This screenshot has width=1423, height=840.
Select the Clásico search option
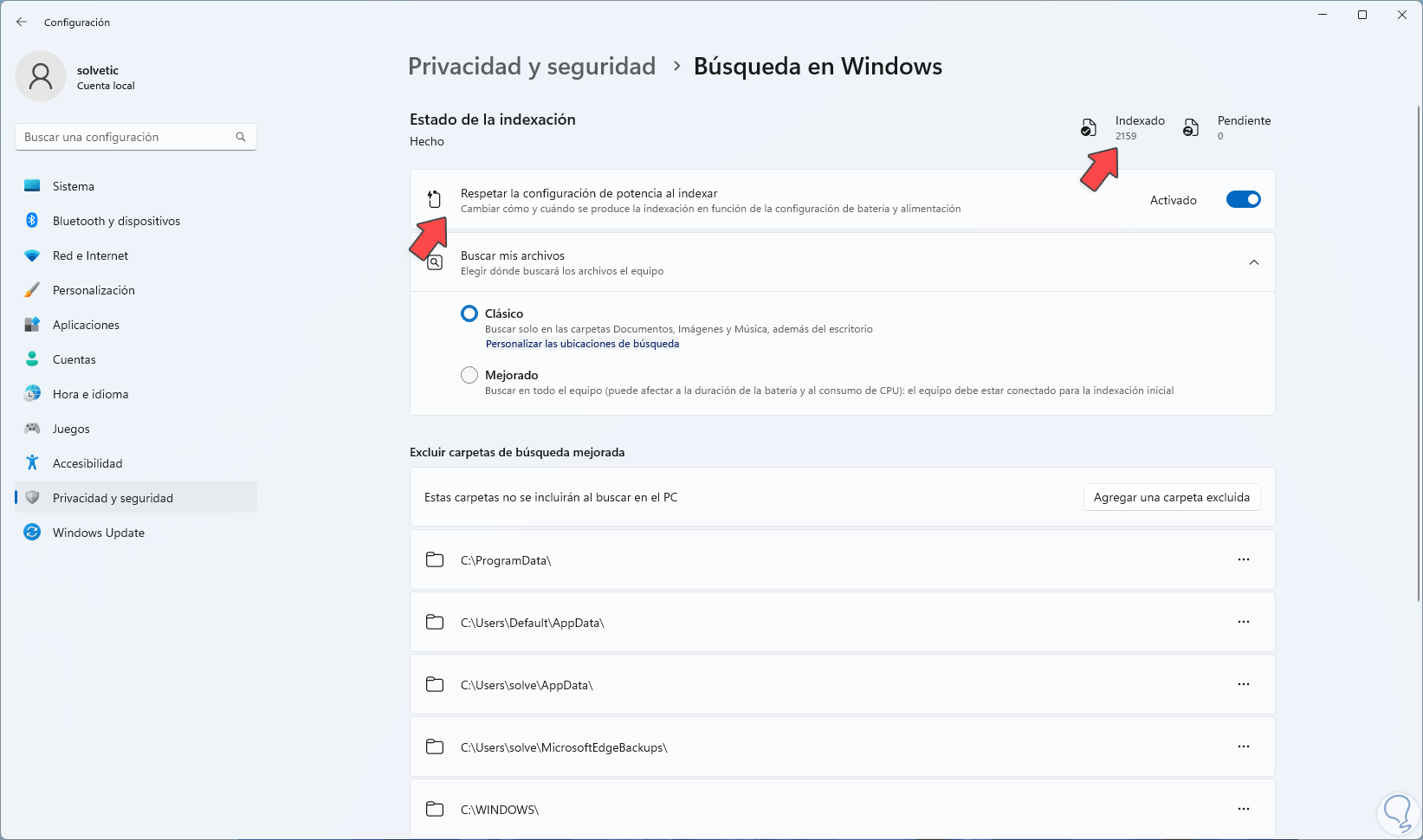pyautogui.click(x=469, y=313)
